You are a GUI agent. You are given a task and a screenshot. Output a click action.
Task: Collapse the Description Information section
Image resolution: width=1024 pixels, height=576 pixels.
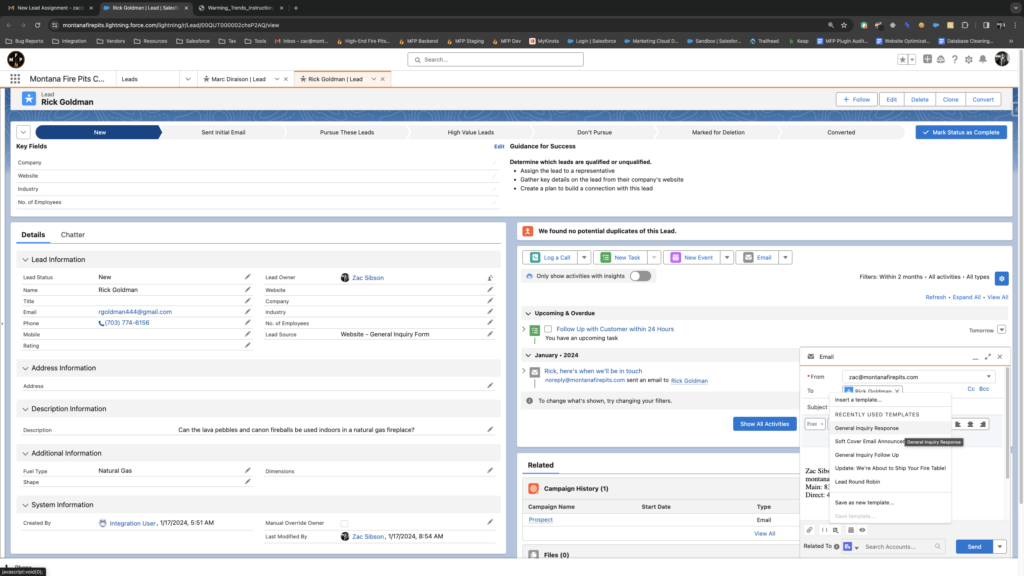click(25, 409)
